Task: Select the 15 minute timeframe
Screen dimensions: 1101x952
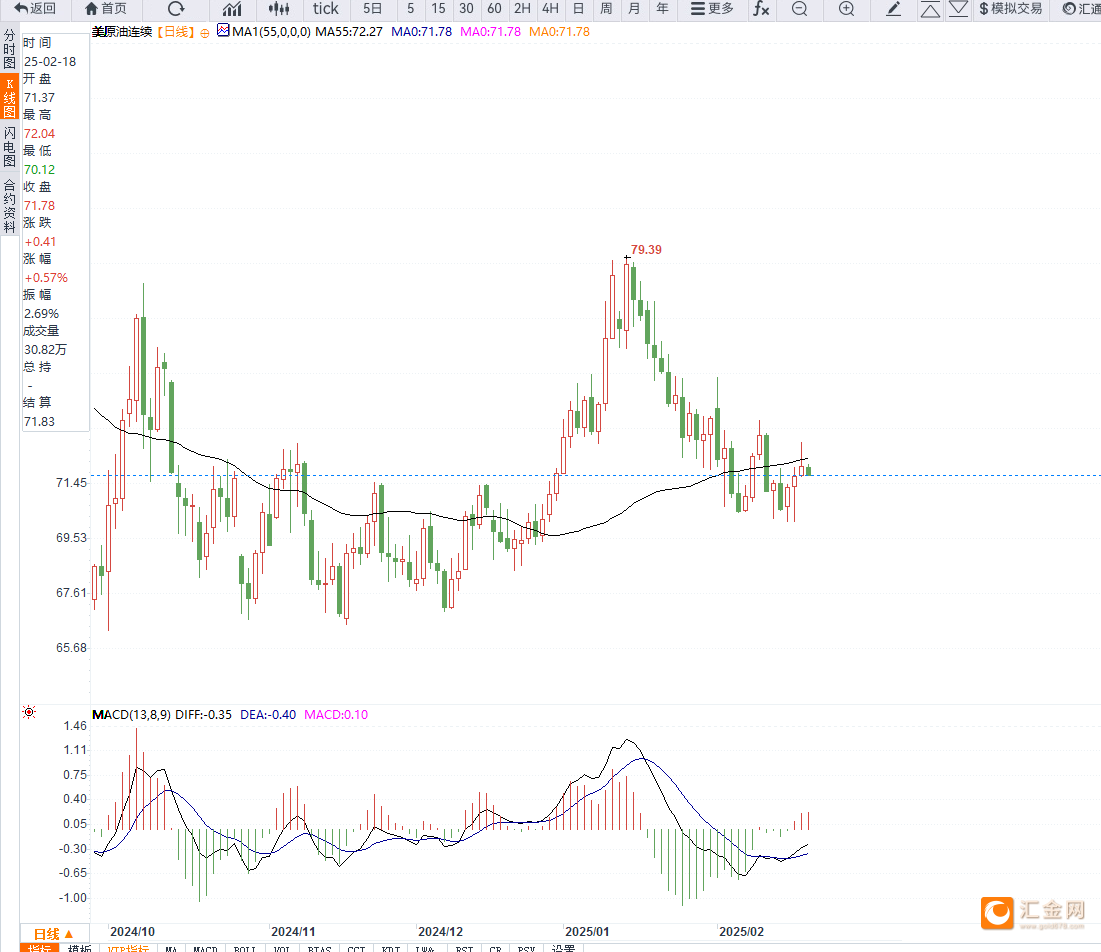Action: click(x=438, y=8)
